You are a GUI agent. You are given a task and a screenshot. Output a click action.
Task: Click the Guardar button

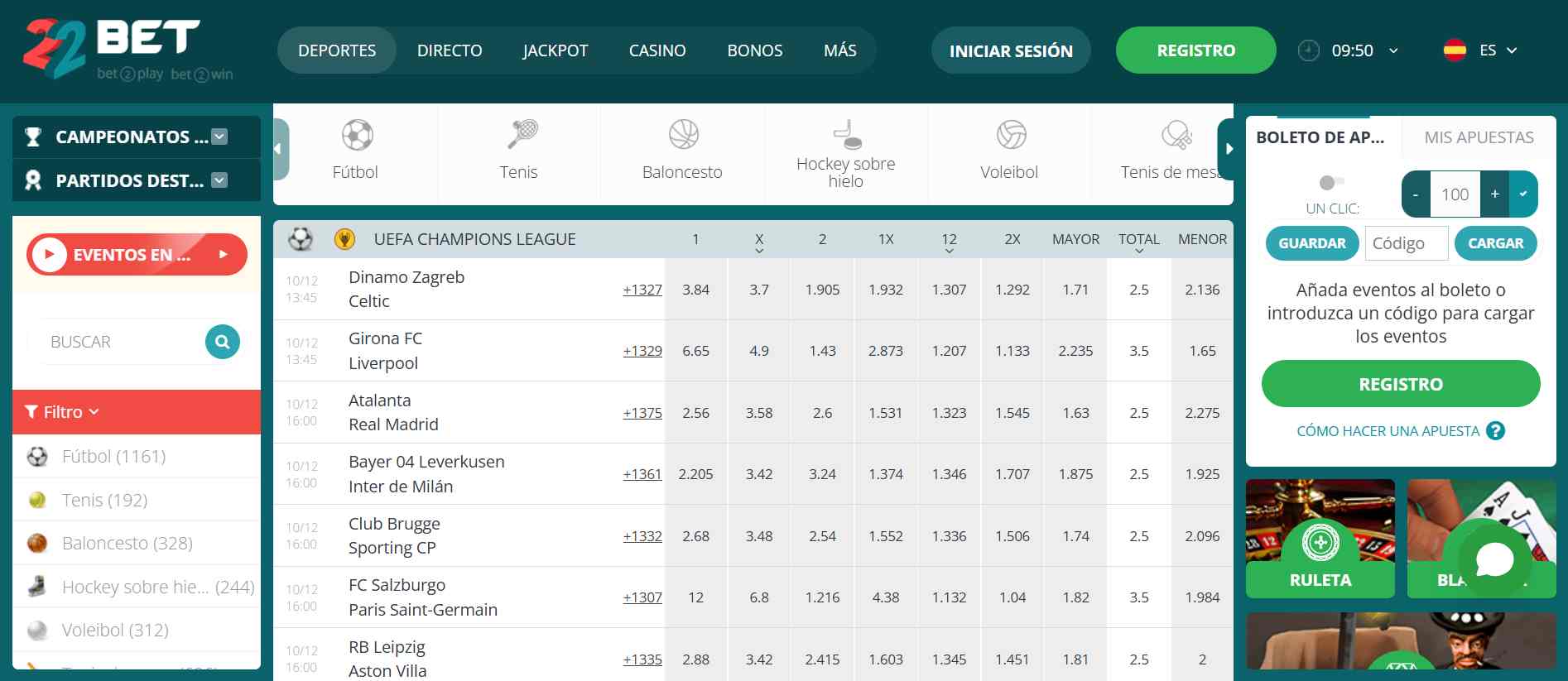(x=1312, y=243)
